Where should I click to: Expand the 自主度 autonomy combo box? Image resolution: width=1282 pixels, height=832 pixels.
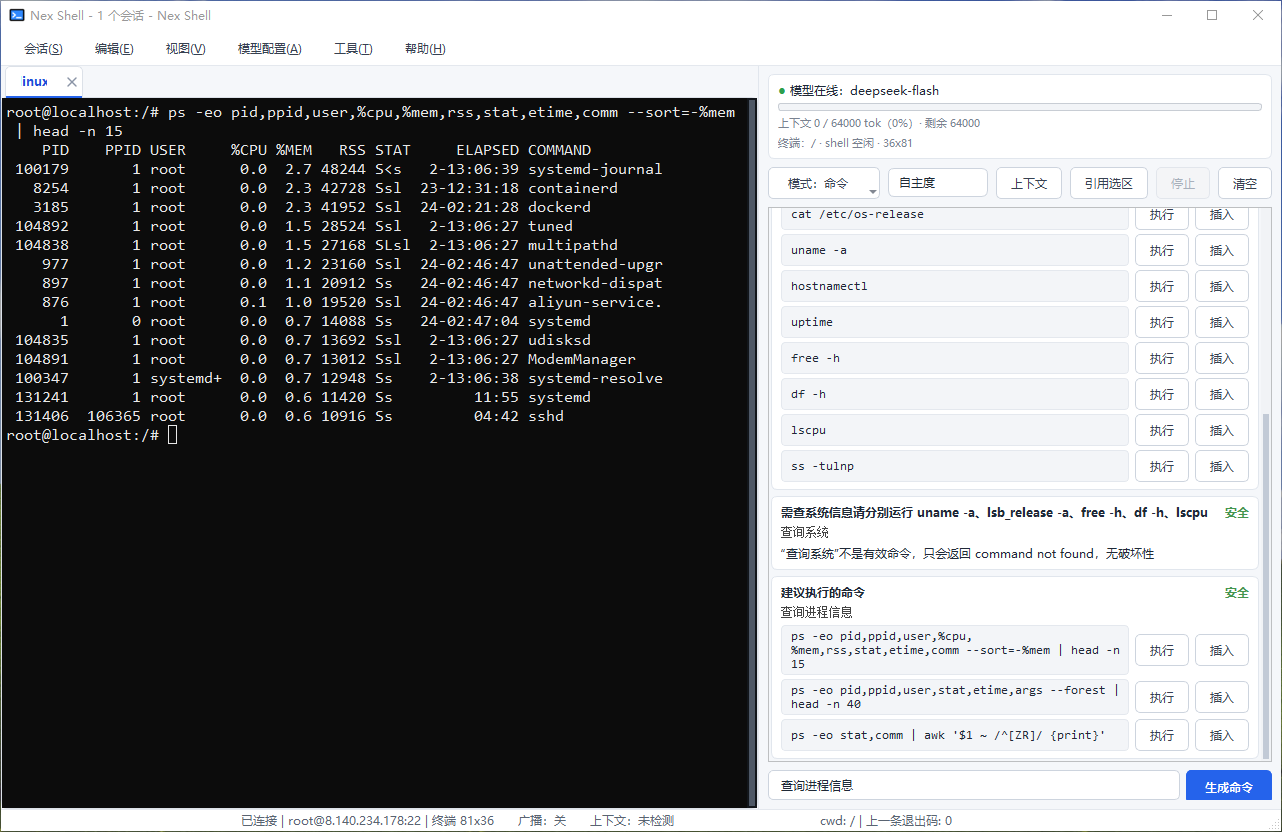937,183
